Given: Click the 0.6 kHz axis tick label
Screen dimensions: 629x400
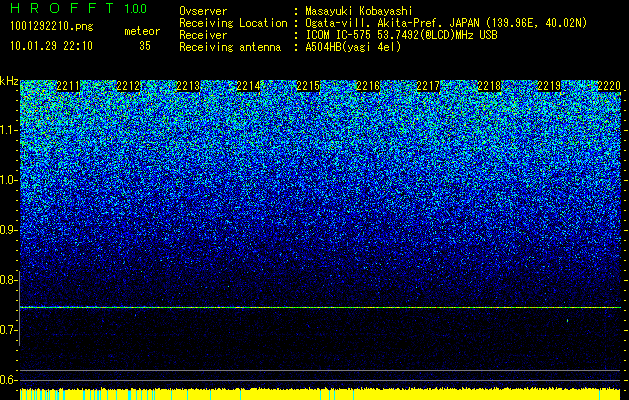Looking at the screenshot, I should click(x=8, y=380).
